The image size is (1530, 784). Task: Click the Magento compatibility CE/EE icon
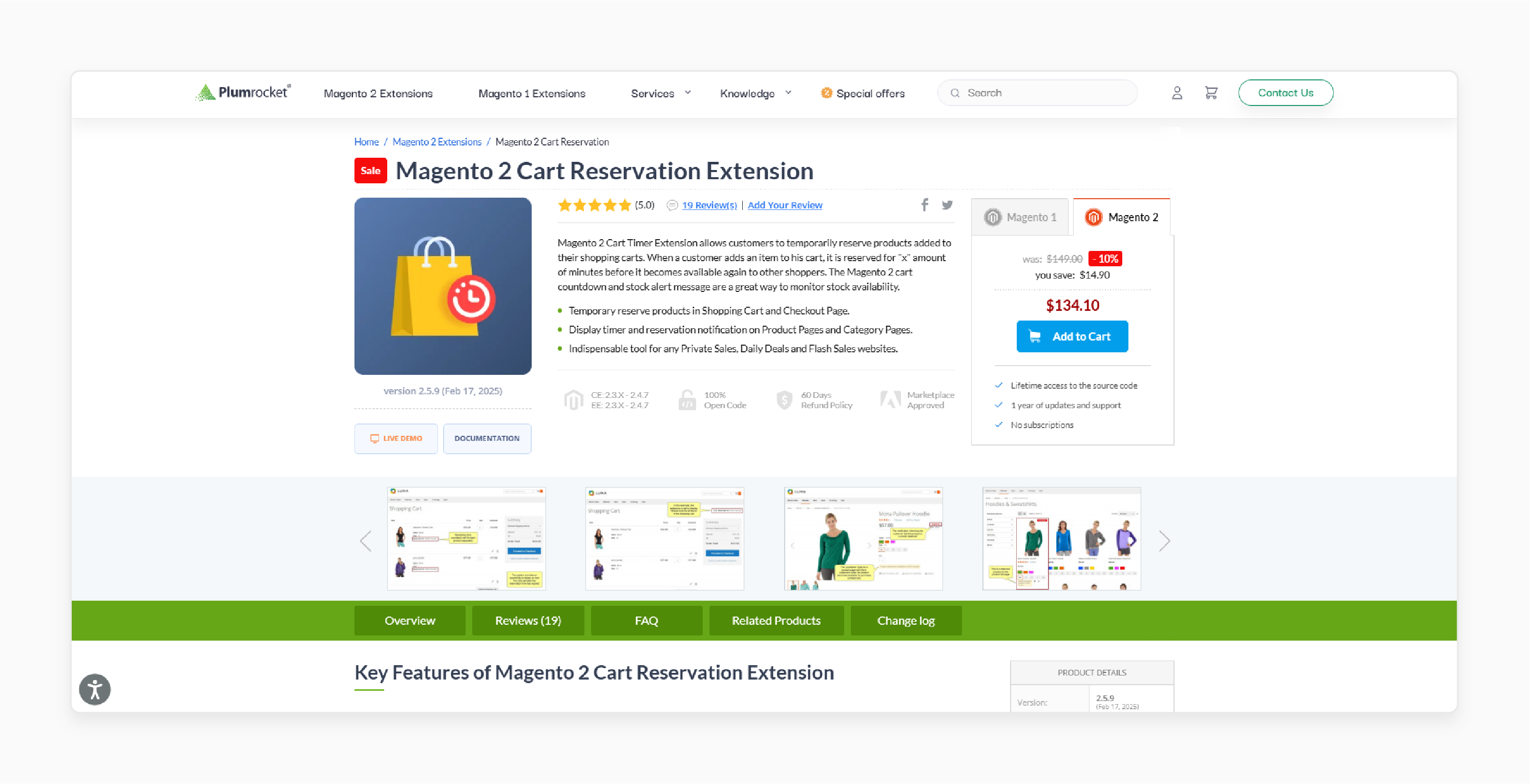coord(573,400)
